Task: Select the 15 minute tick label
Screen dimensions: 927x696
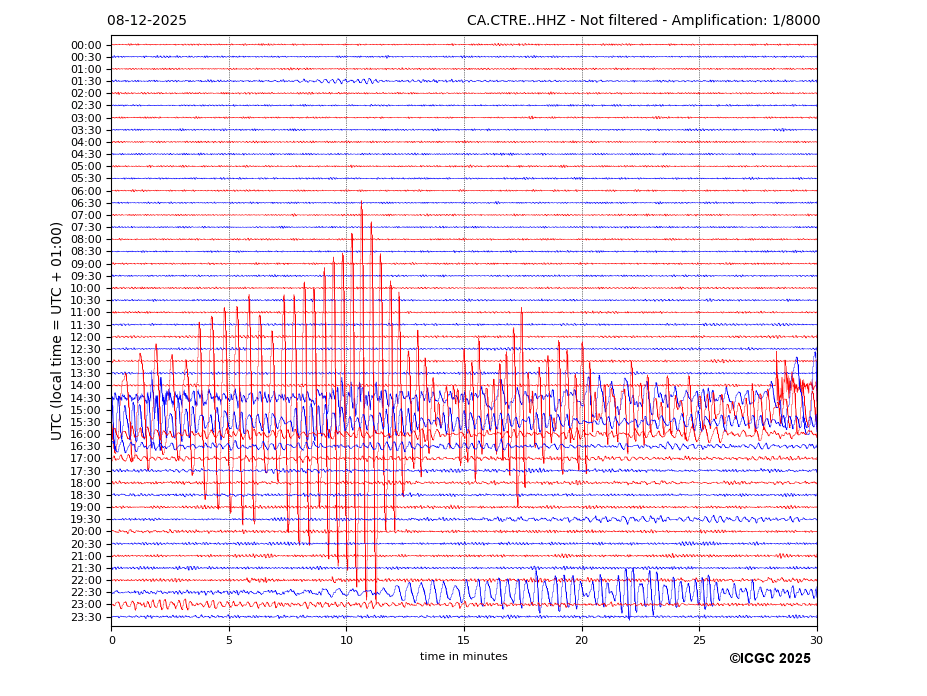Action: (x=464, y=640)
